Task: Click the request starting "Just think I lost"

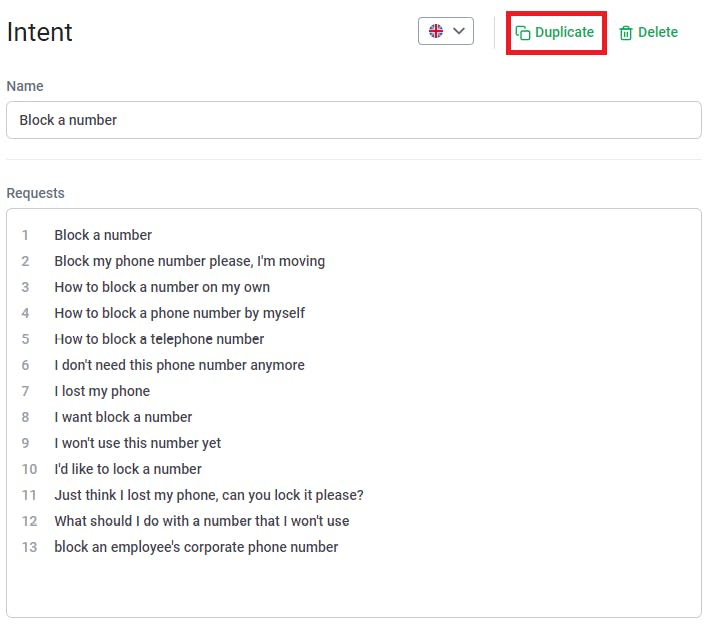Action: click(x=209, y=495)
